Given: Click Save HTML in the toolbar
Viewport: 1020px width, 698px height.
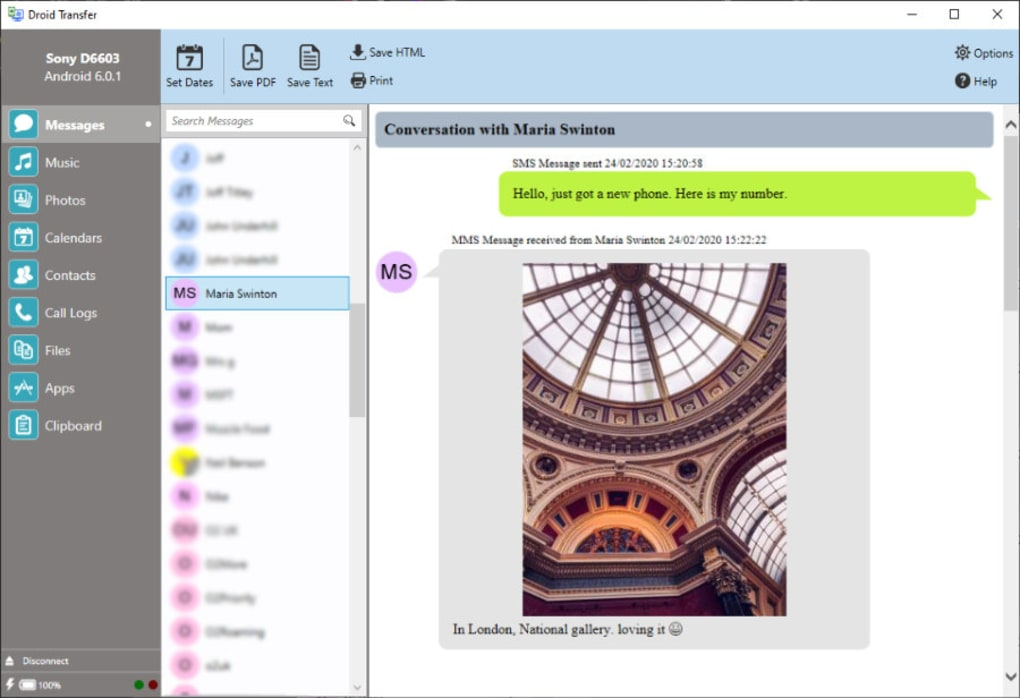Looking at the screenshot, I should (387, 52).
